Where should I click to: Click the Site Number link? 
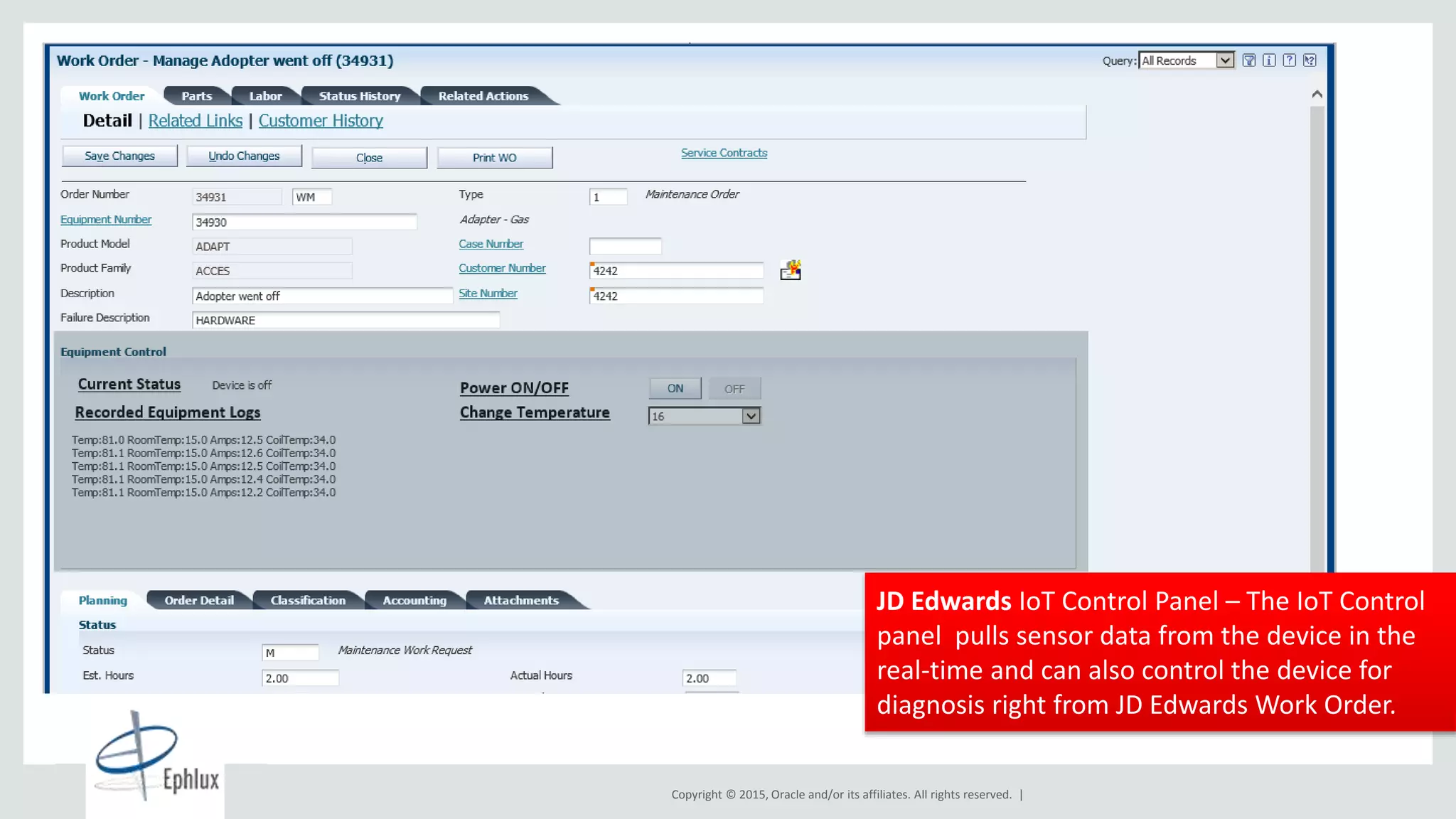click(x=488, y=293)
